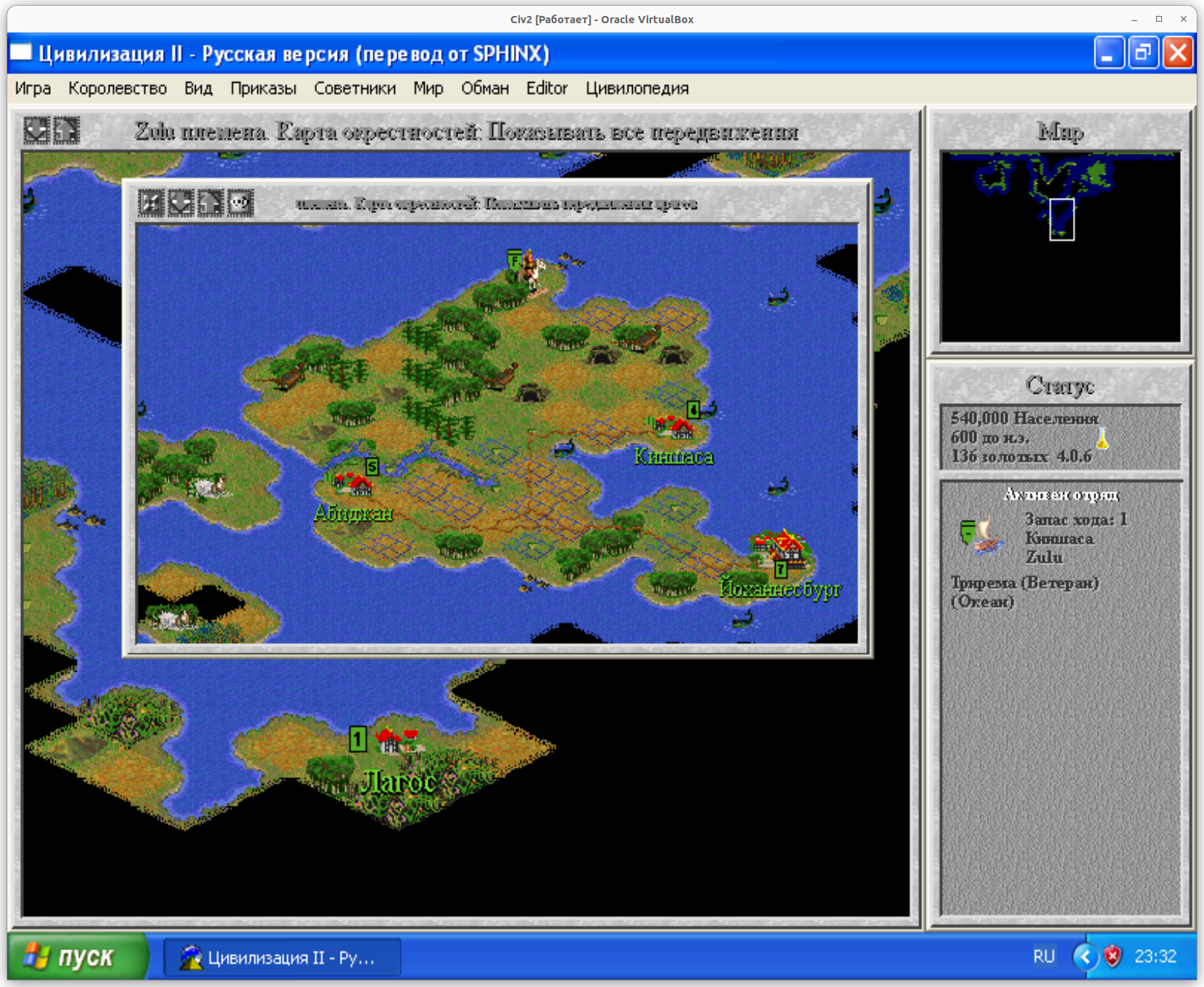Click the '136 золотых 4.0.6' treasury text
Viewport: 1204px width, 987px height.
(1021, 456)
